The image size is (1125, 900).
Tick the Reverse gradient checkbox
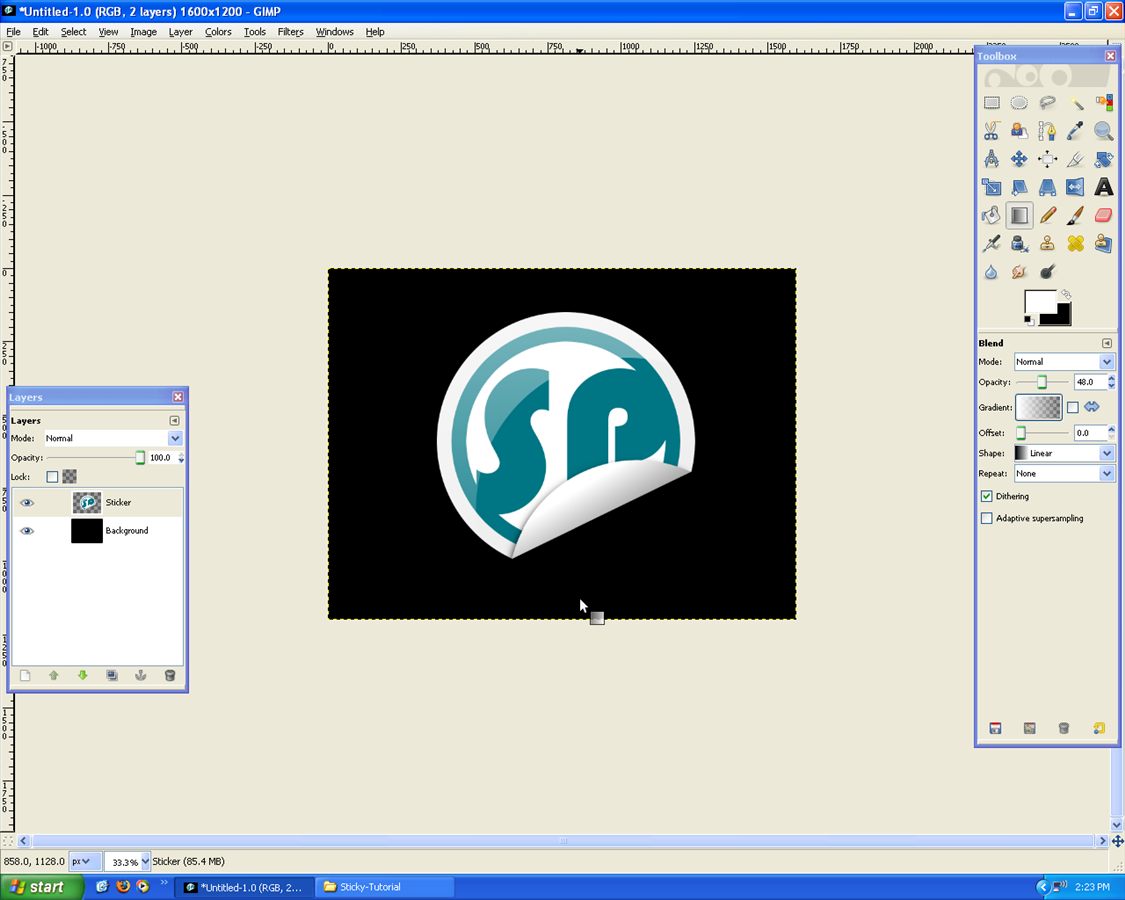click(1073, 408)
